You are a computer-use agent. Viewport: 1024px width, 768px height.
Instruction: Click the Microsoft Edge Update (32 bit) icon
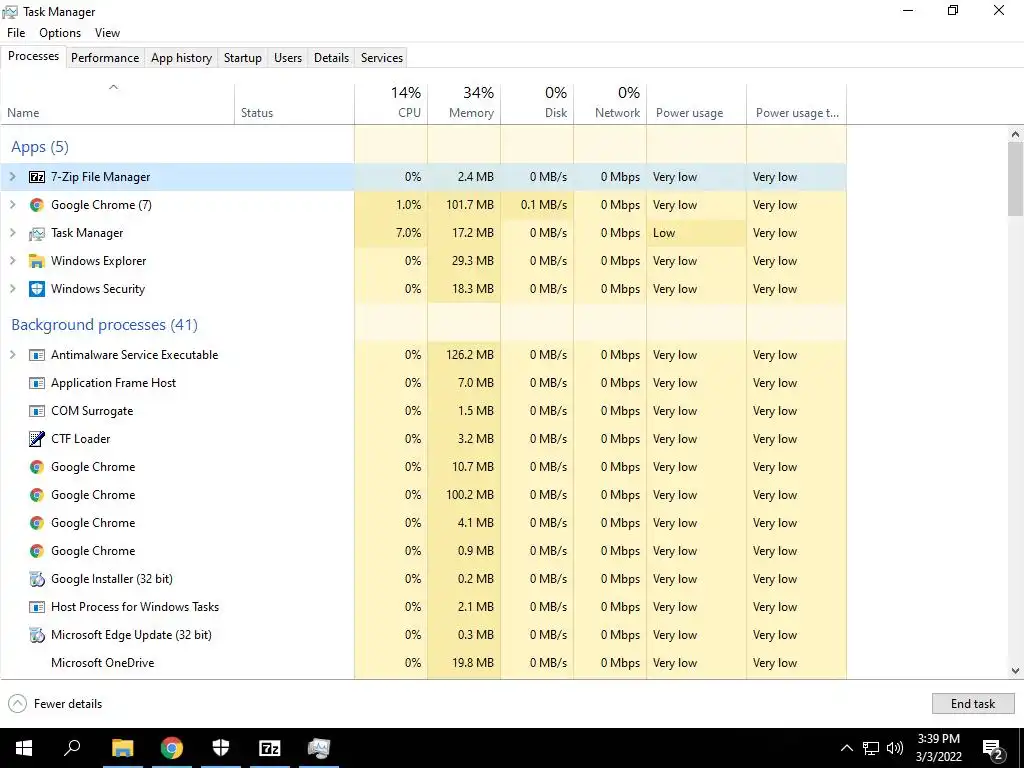[37, 635]
